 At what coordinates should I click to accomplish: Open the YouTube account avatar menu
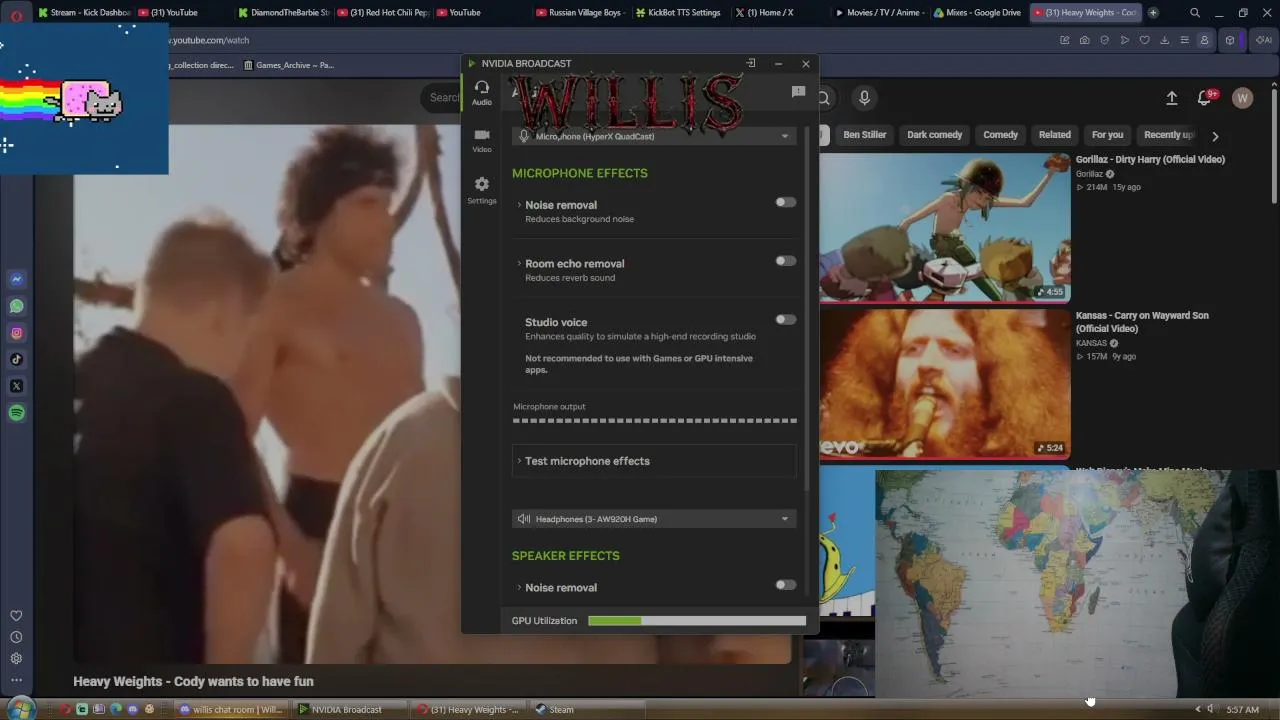click(1242, 98)
